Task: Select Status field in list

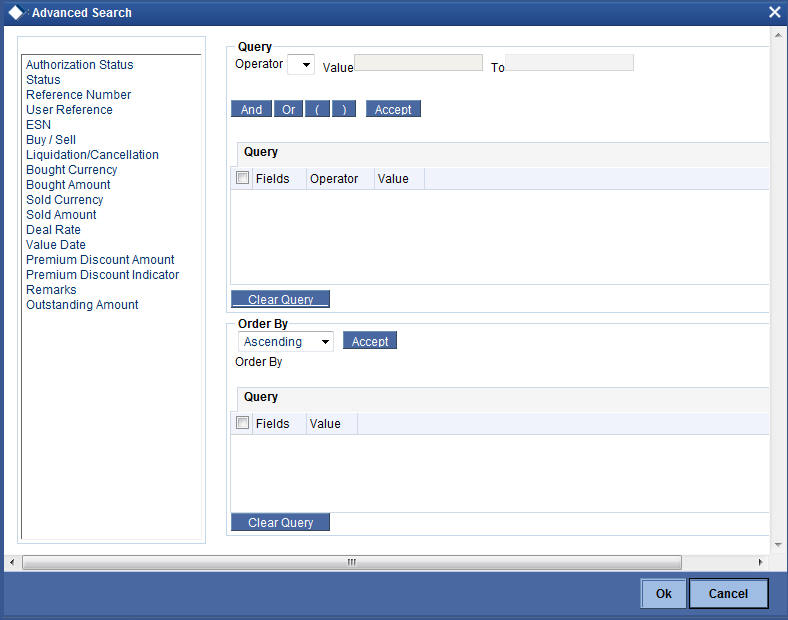Action: pos(43,80)
